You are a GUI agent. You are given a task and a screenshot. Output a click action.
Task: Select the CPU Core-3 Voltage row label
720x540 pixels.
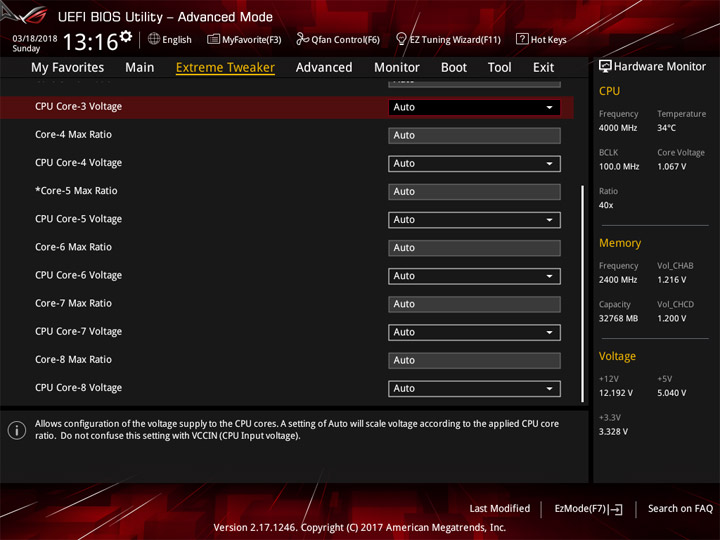[x=79, y=107]
